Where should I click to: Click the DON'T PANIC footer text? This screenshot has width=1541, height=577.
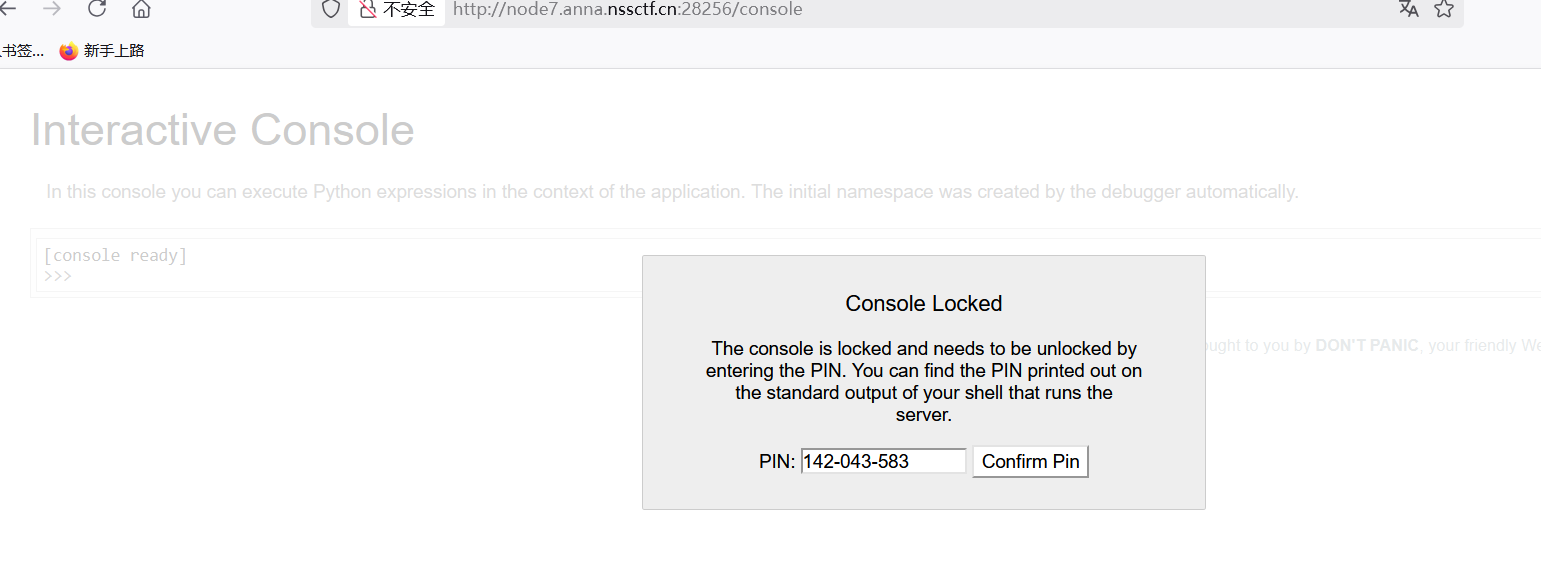point(1366,346)
